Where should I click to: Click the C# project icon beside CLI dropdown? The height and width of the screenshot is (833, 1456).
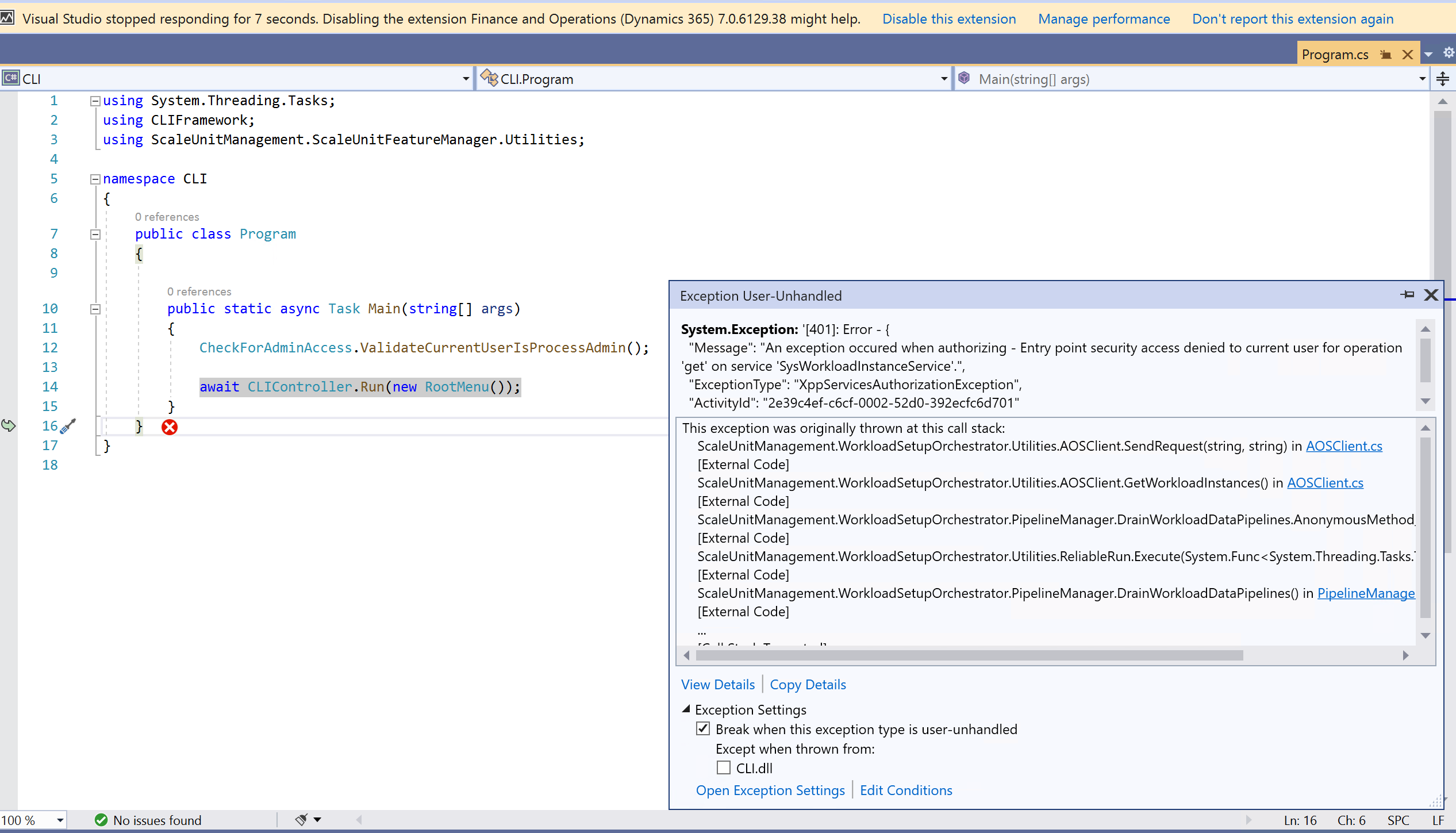[x=10, y=78]
